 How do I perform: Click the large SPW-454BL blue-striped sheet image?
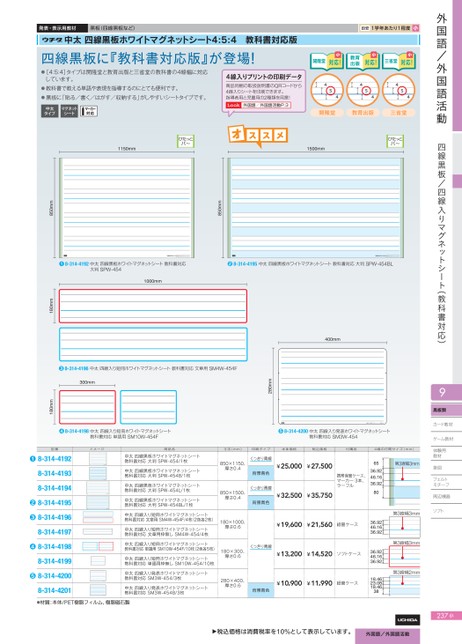tap(315, 208)
